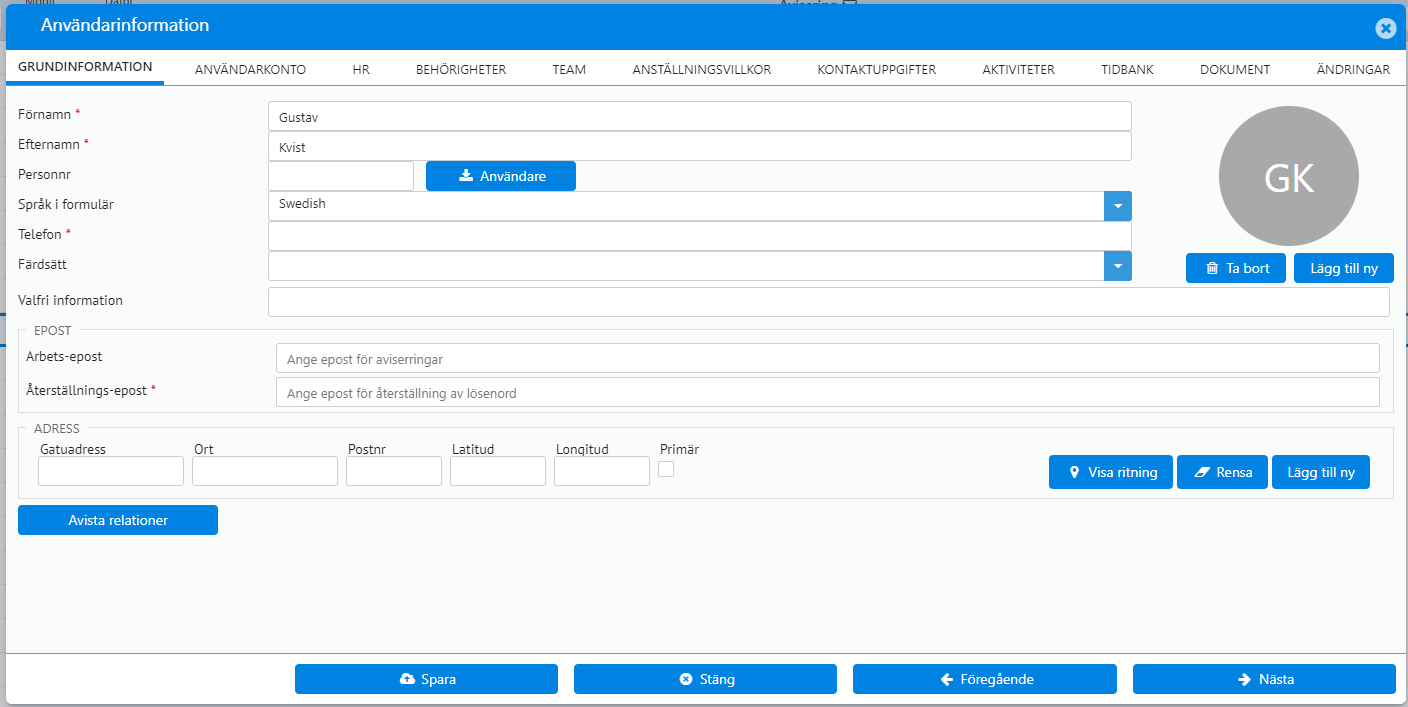
Task: Click the Latitud input field
Action: [x=498, y=471]
